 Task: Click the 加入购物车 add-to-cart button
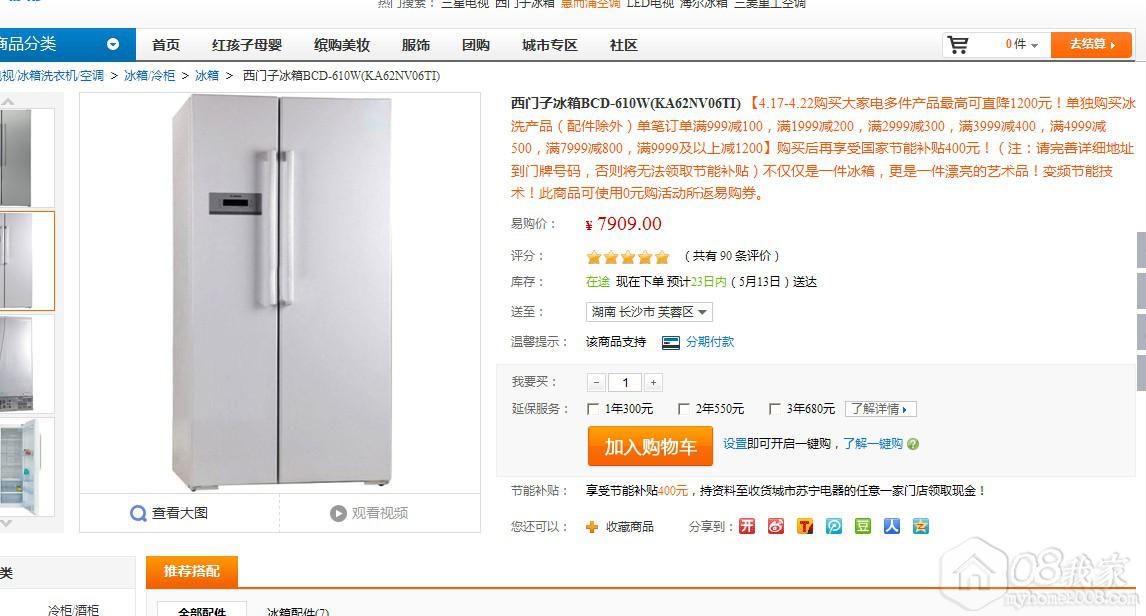pos(650,446)
